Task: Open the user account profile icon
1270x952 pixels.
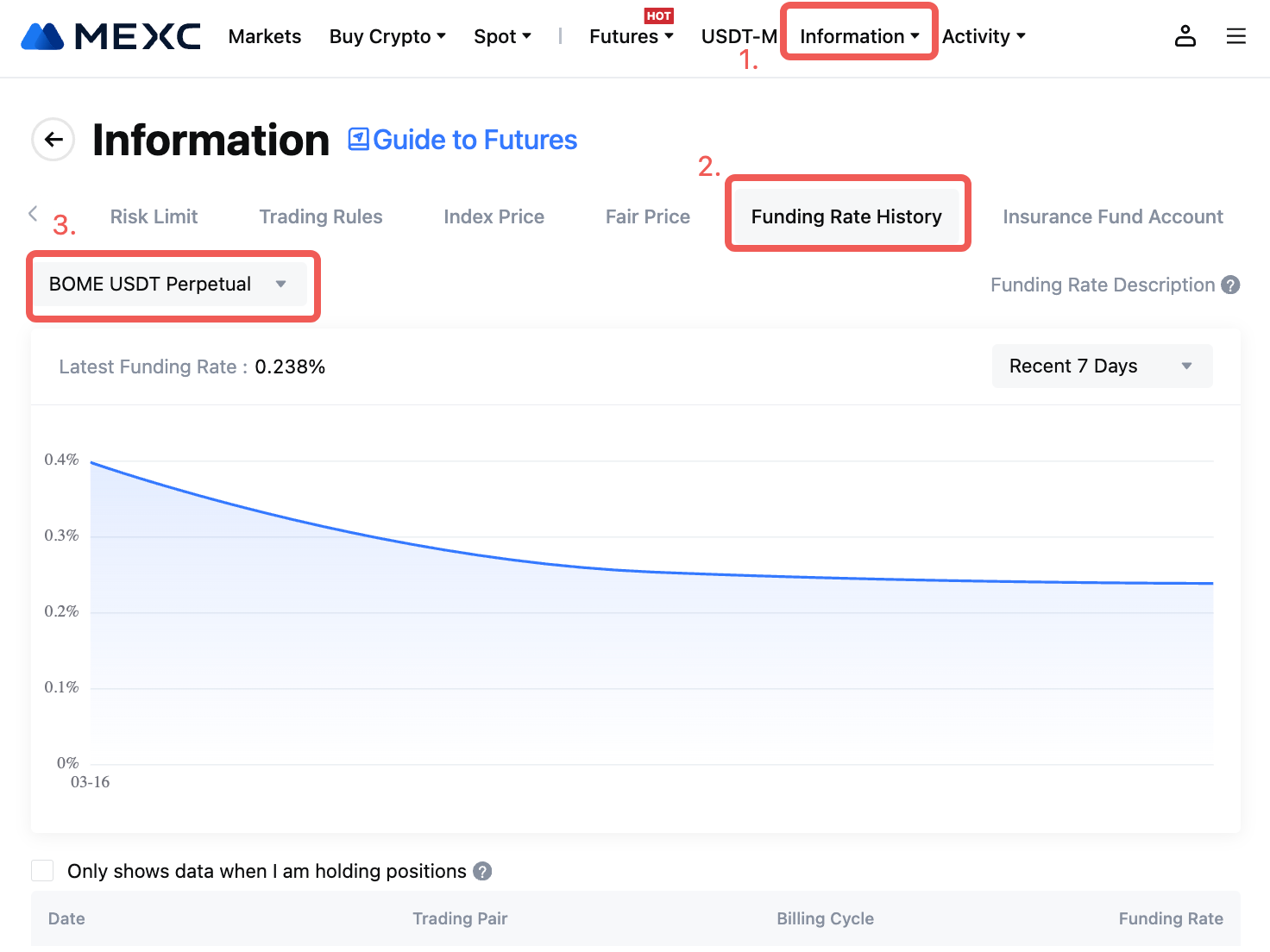Action: (1185, 36)
